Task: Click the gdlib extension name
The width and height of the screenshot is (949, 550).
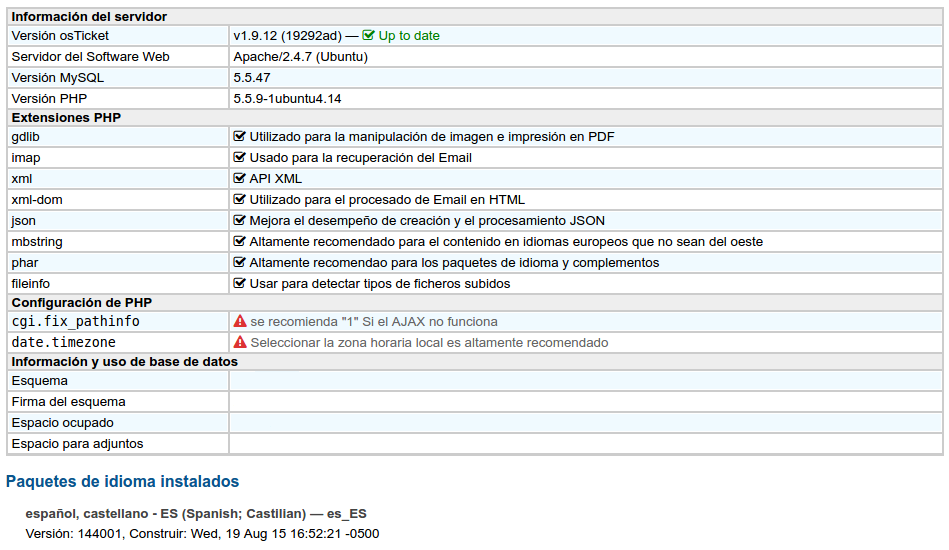Action: [x=25, y=137]
